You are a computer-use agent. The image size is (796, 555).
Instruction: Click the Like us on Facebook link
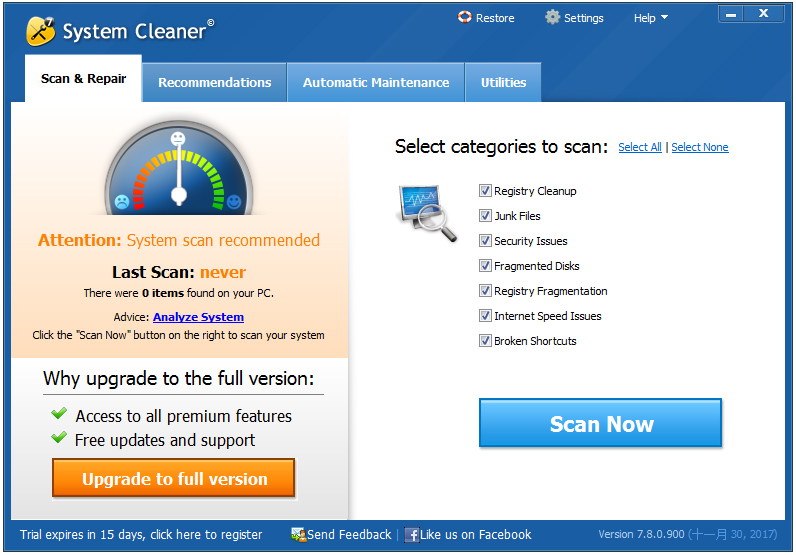tap(476, 535)
